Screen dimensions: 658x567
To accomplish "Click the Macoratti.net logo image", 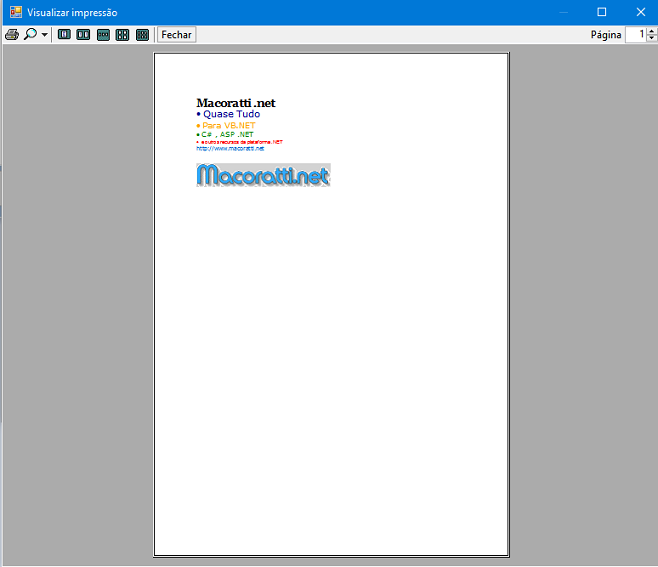I will click(x=263, y=175).
